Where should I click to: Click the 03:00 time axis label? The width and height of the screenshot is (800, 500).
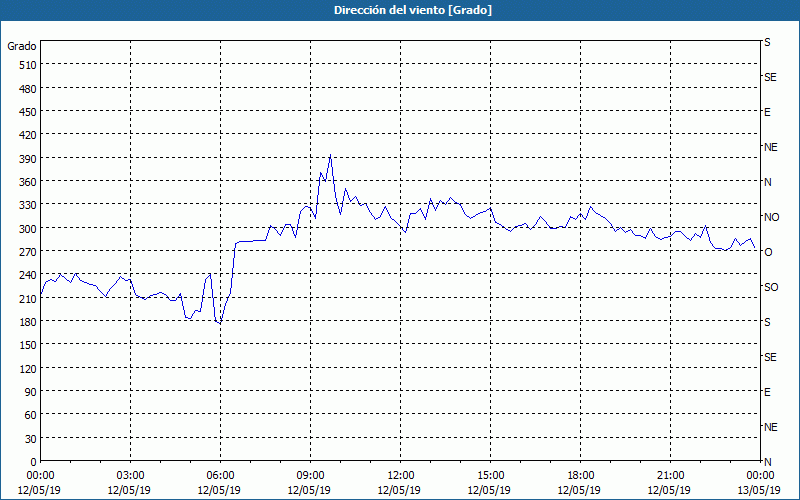click(130, 476)
